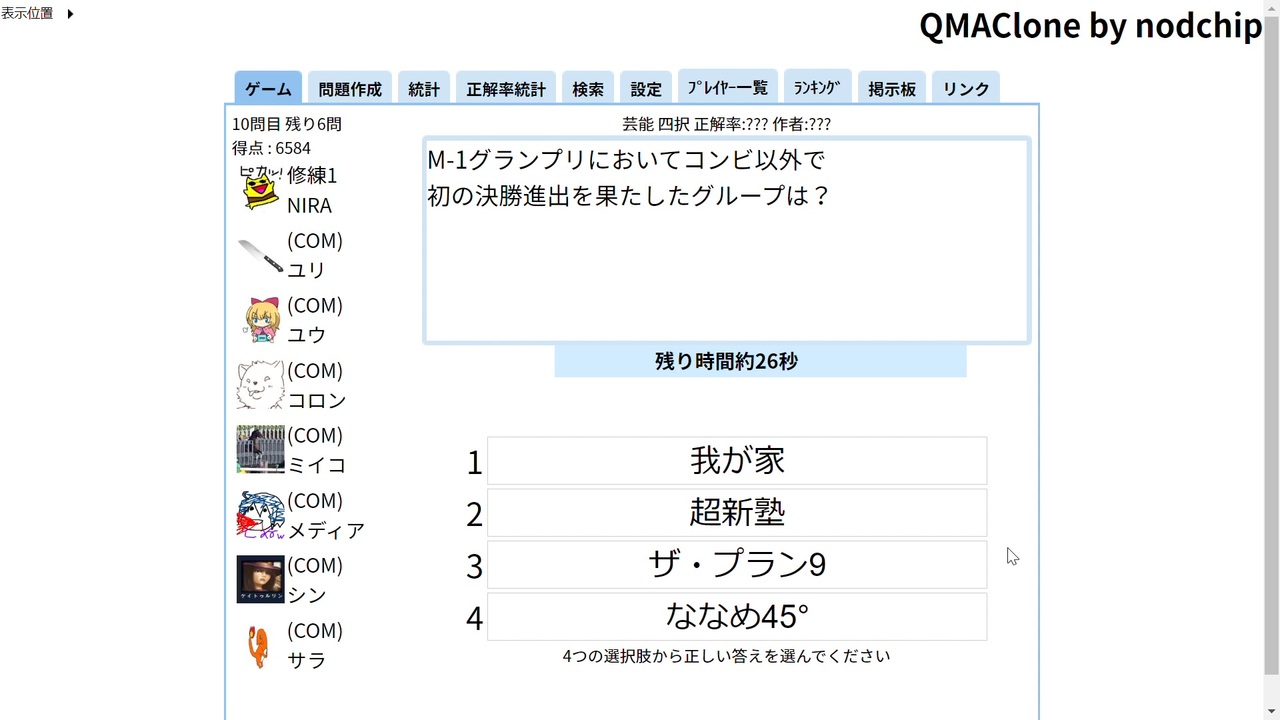This screenshot has height=720, width=1280.
Task: Expand the 表示位置 panel arrow
Action: pyautogui.click(x=68, y=13)
